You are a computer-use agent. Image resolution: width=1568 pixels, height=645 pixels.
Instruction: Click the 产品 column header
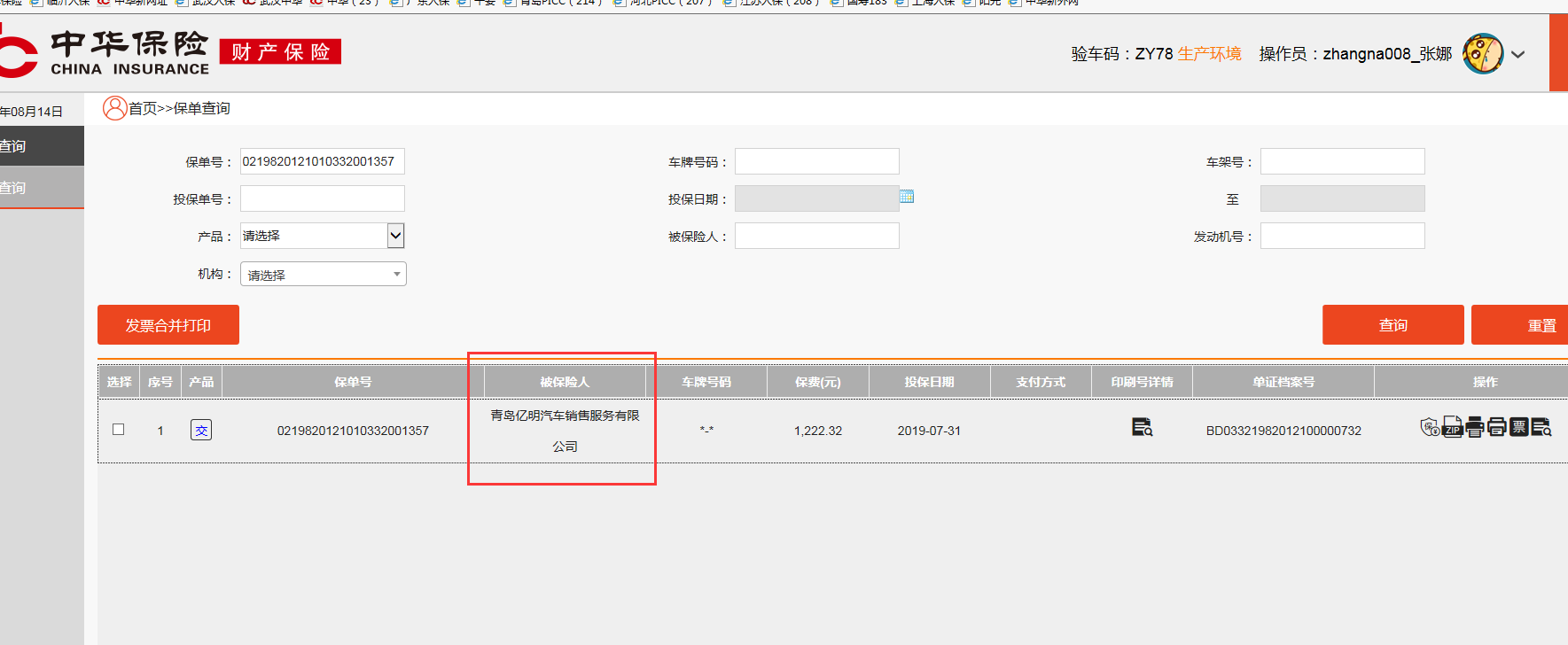coord(201,382)
